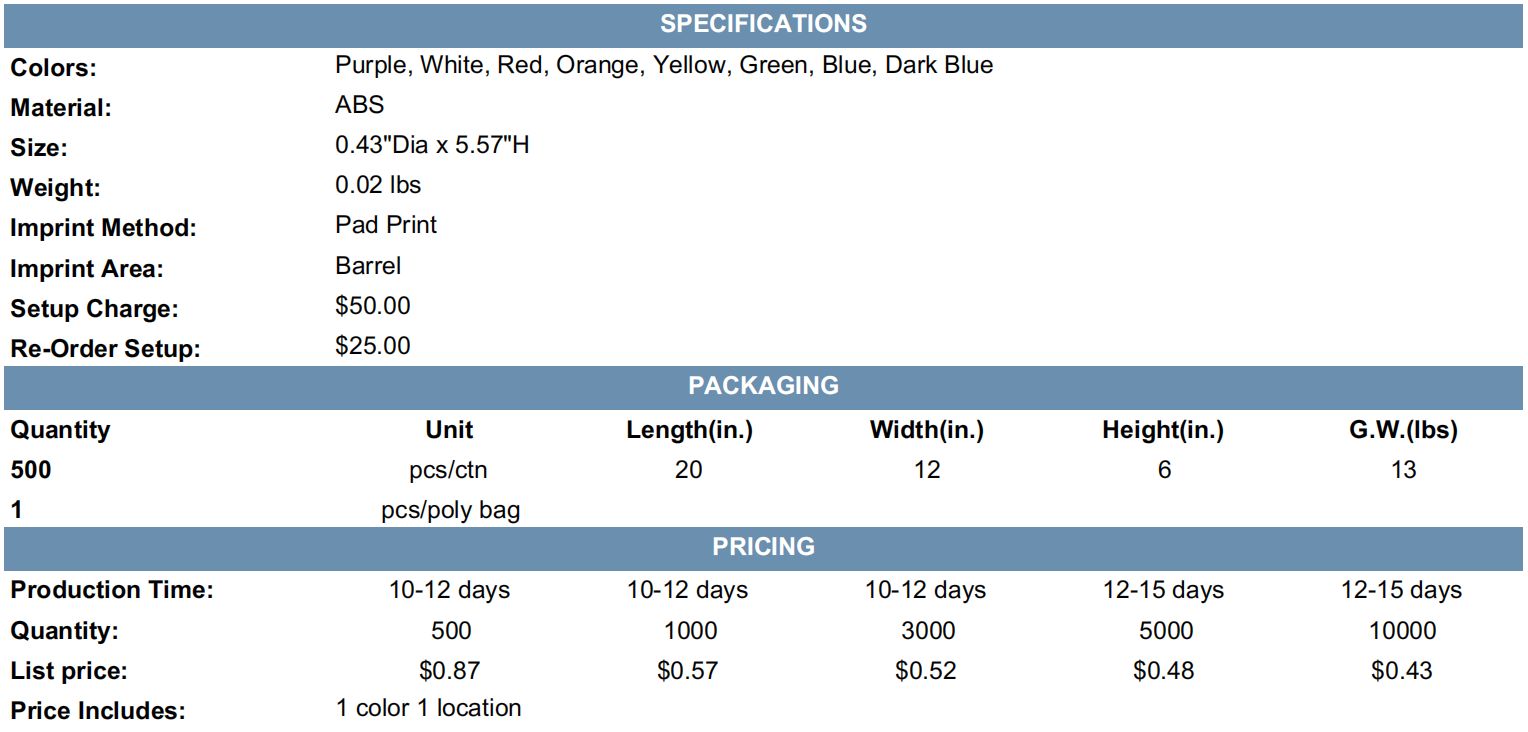
Task: Click the PACKAGING section header
Action: (x=764, y=386)
